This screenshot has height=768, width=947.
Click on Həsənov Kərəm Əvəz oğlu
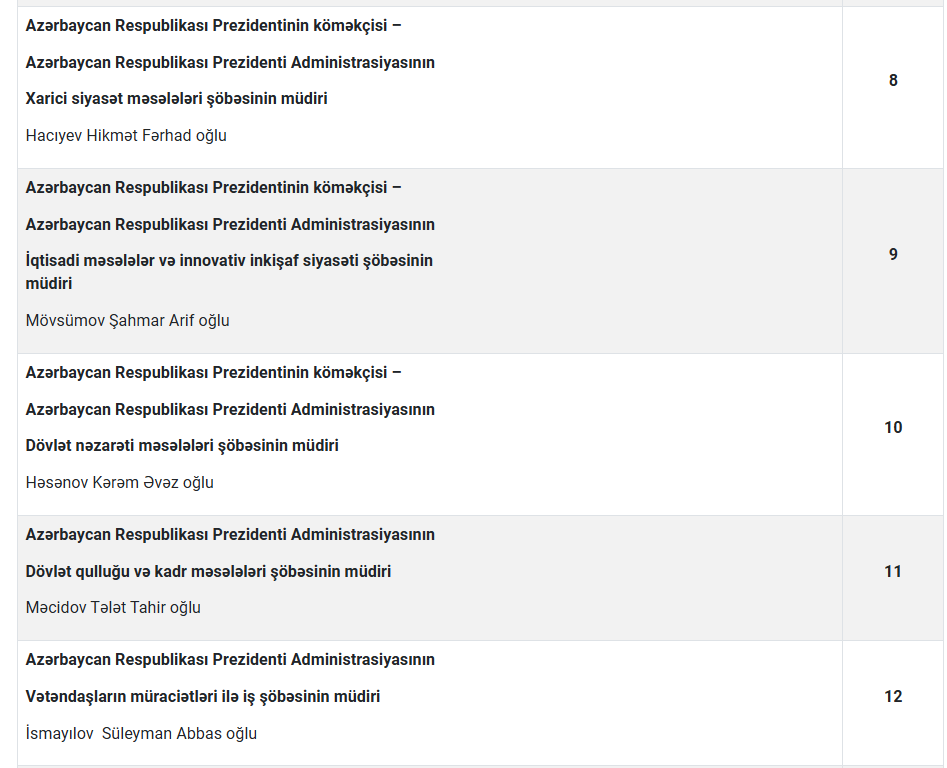(119, 482)
